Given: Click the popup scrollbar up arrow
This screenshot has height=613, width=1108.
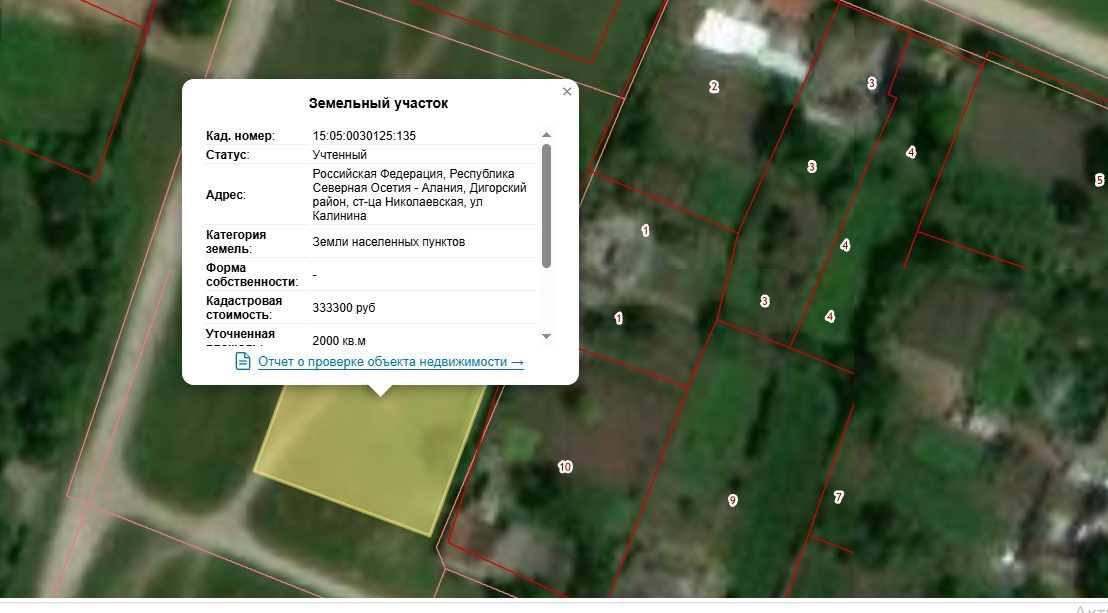Looking at the screenshot, I should tap(546, 134).
